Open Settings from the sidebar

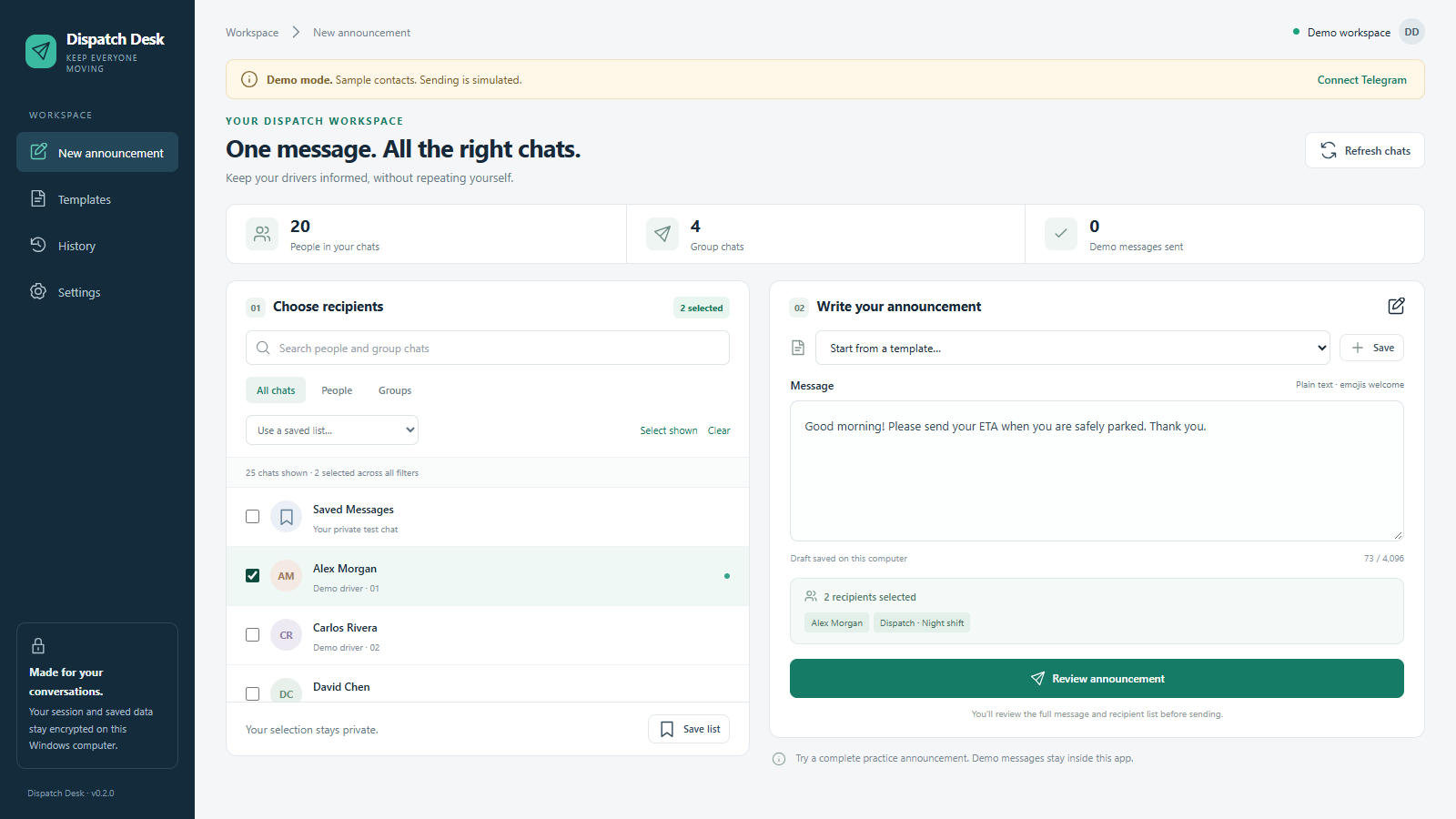click(97, 291)
